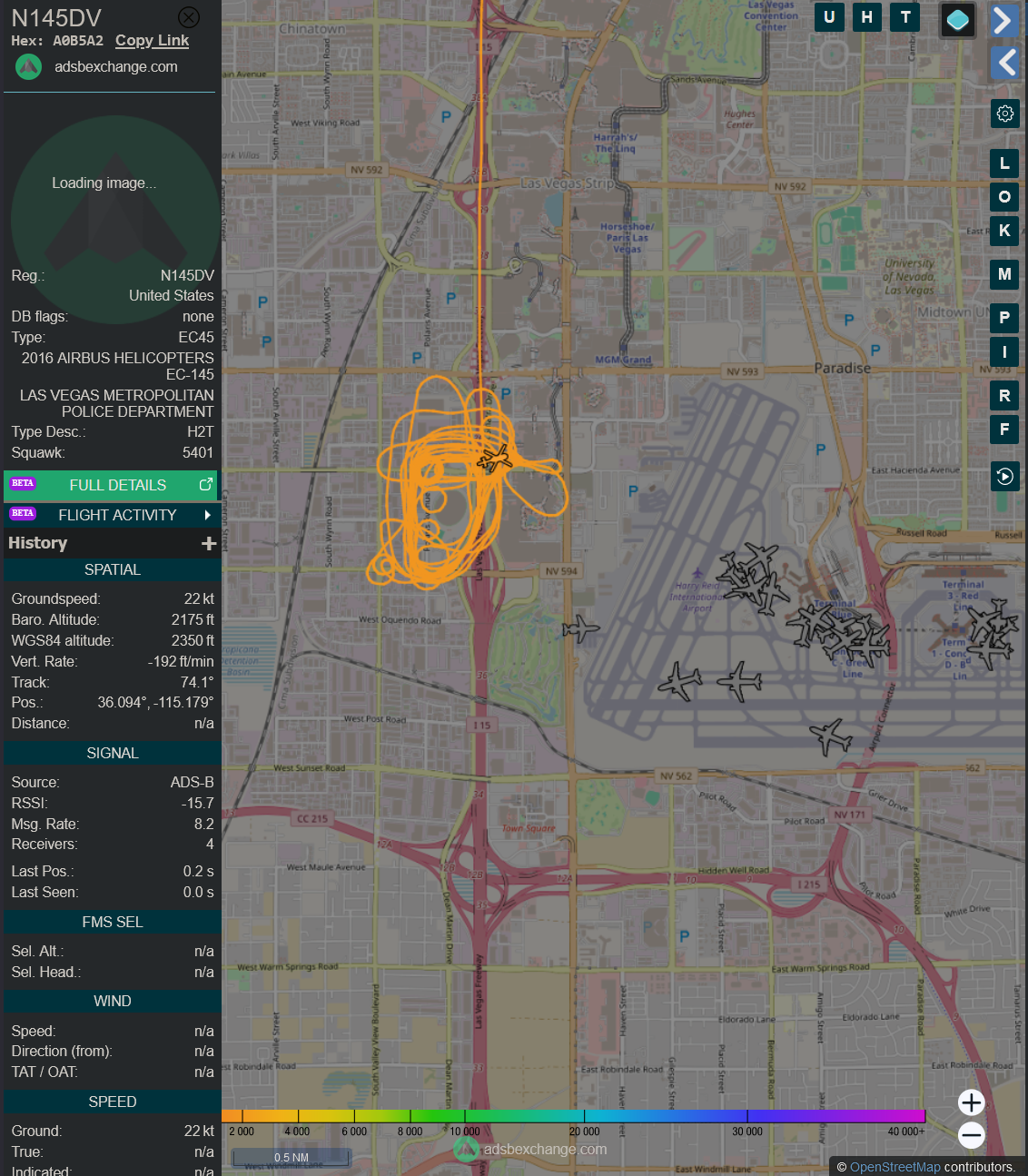Click the SIGNAL section header

pyautogui.click(x=113, y=754)
